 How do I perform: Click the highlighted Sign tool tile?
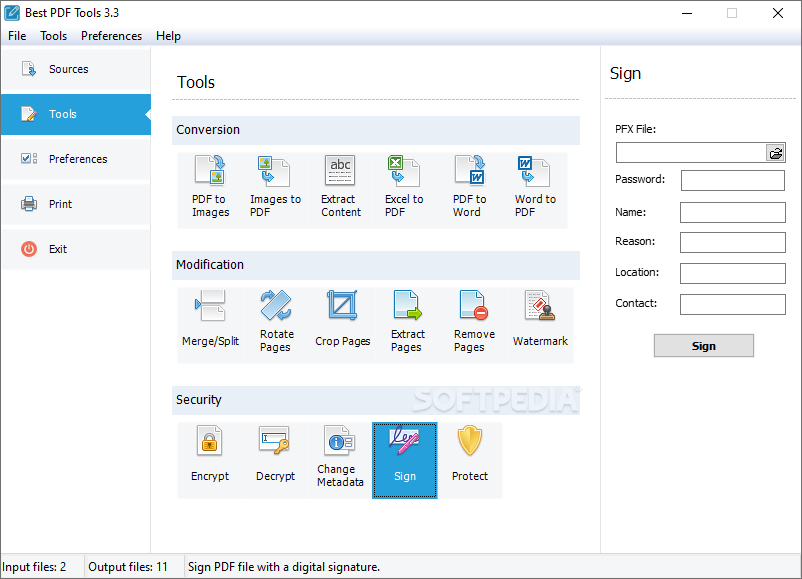coord(405,460)
